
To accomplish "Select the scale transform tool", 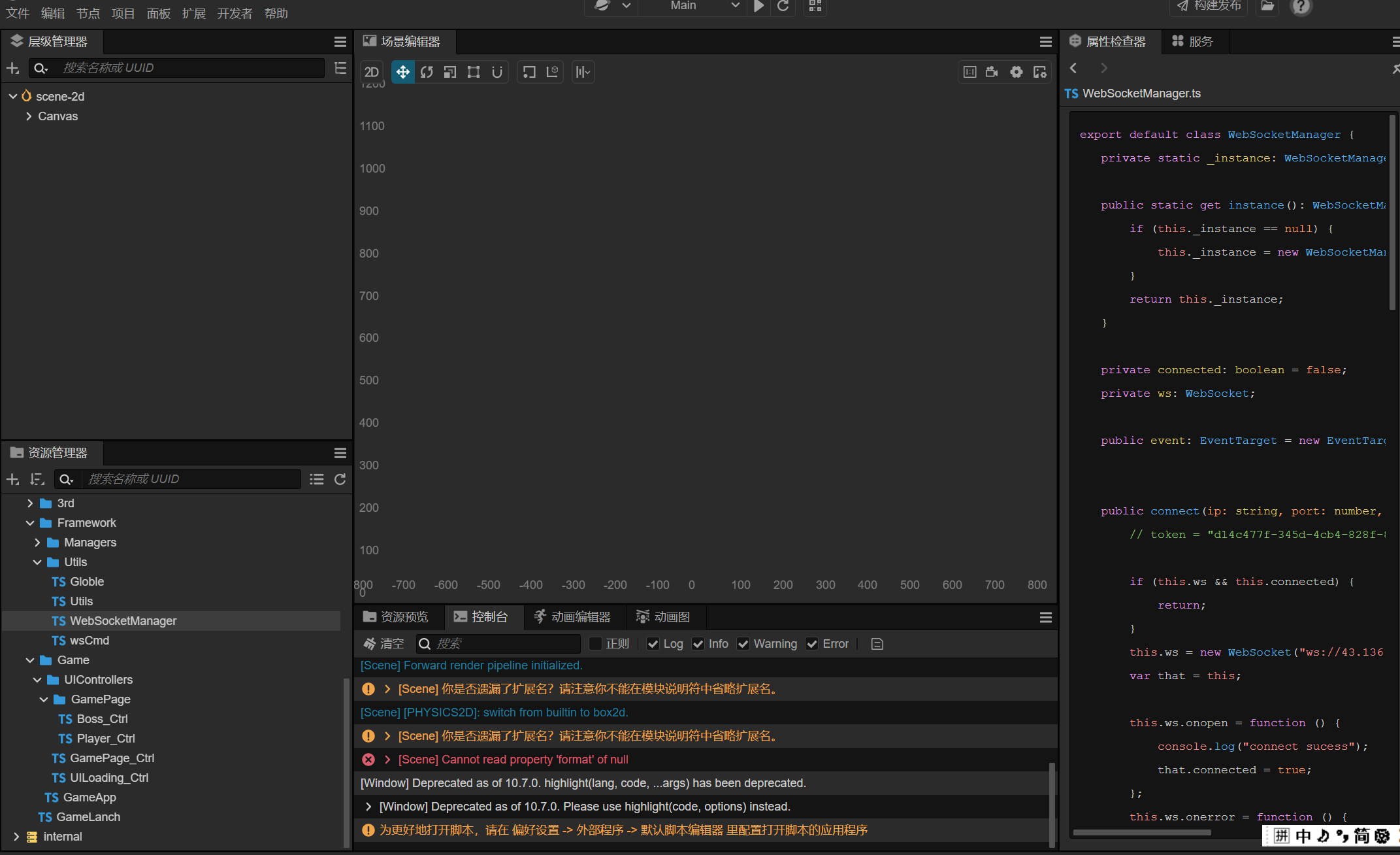I will tap(450, 72).
